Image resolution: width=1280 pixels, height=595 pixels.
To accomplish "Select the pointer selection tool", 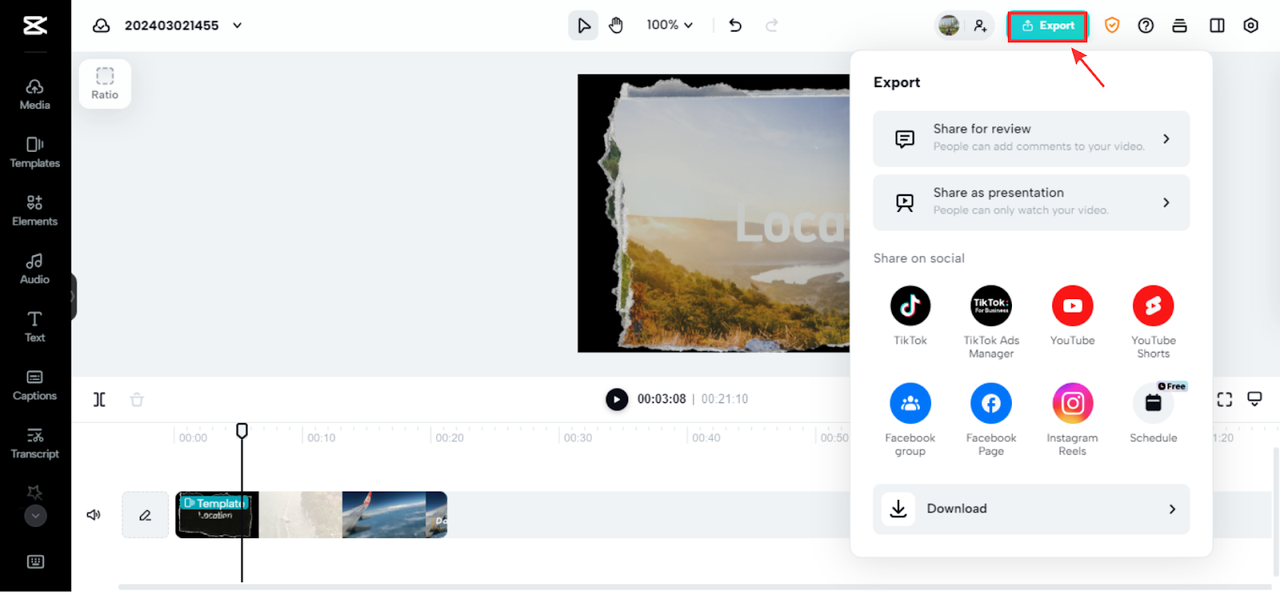I will coord(583,25).
